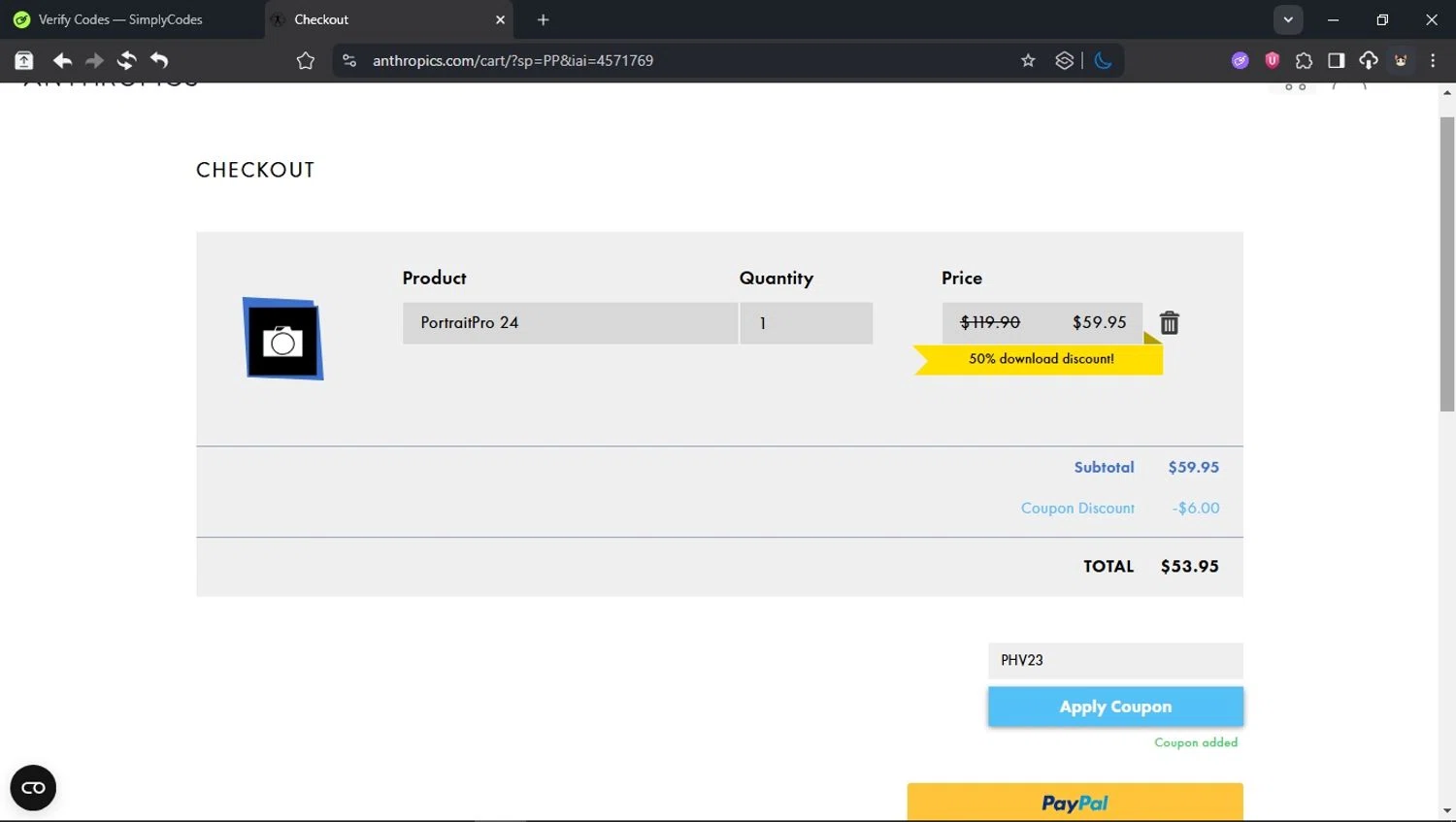Viewport: 1456px width, 822px height.
Task: Open the profile avatar icon
Action: click(1401, 60)
